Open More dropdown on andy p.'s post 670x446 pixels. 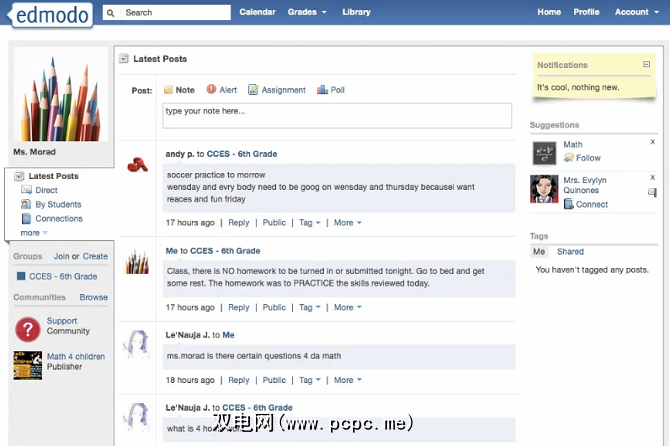[x=347, y=223]
